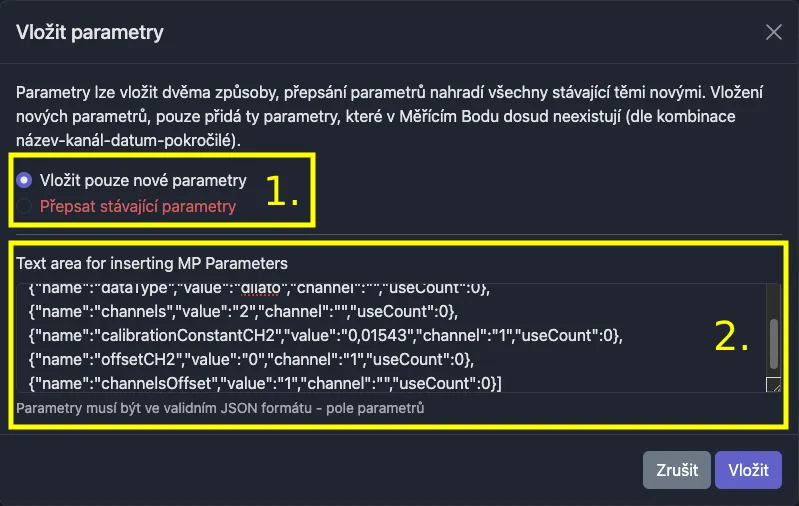The image size is (799, 506).
Task: Click the JSON format hint below the textarea
Action: tap(219, 408)
